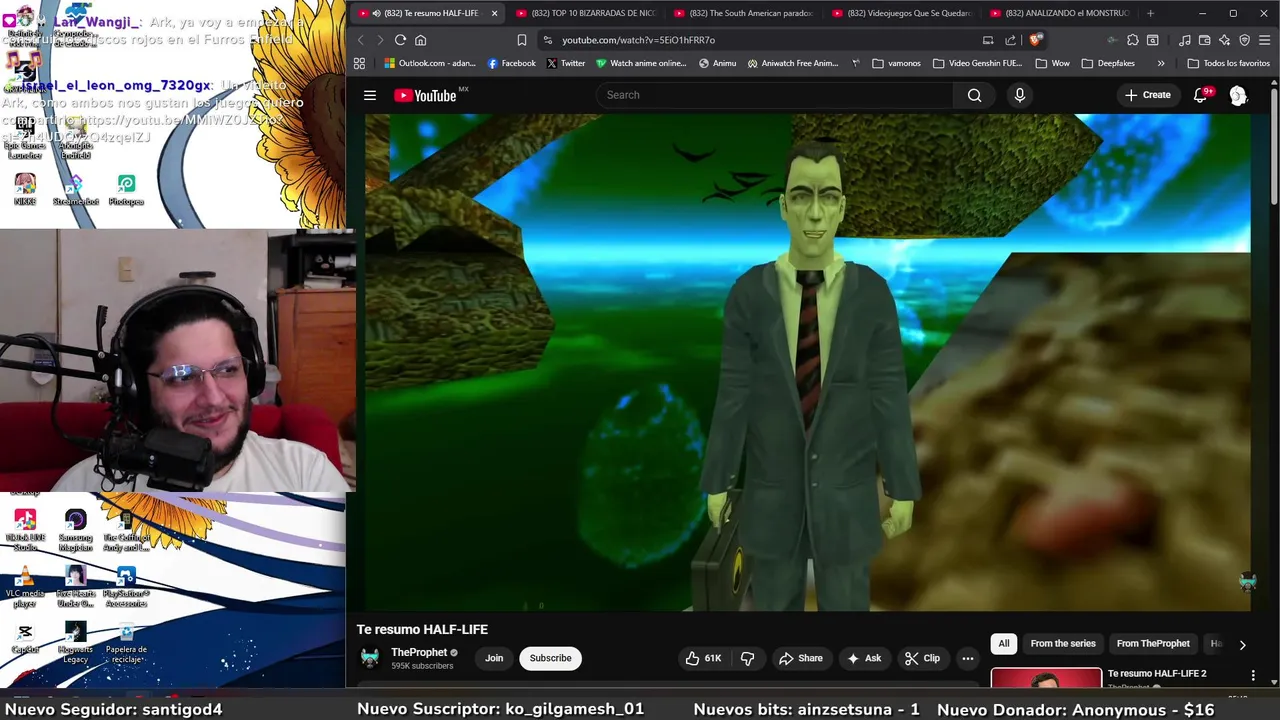Open Watch anime online bookmark

pyautogui.click(x=641, y=63)
